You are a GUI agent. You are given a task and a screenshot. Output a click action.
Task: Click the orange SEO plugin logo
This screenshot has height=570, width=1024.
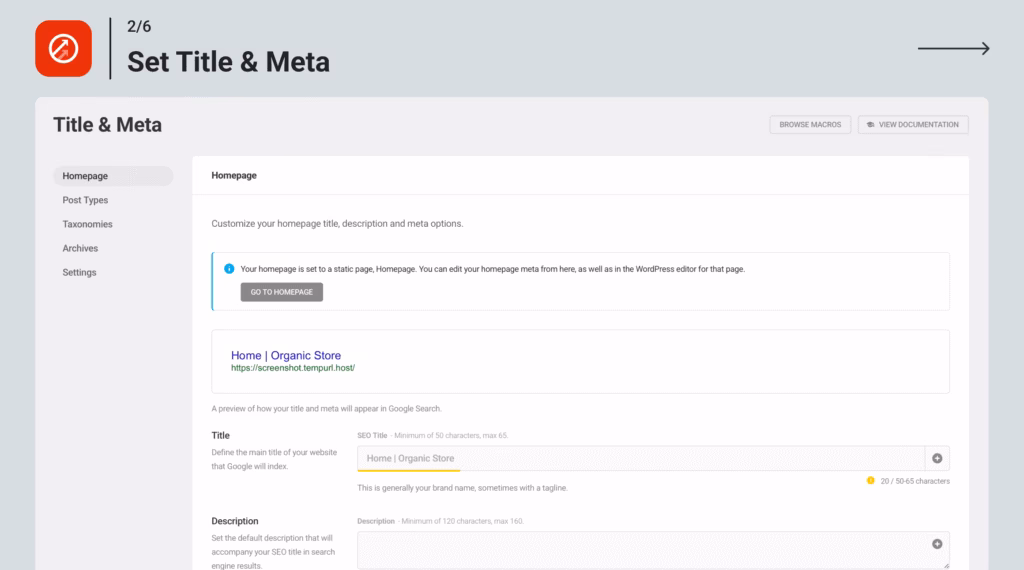pos(63,48)
